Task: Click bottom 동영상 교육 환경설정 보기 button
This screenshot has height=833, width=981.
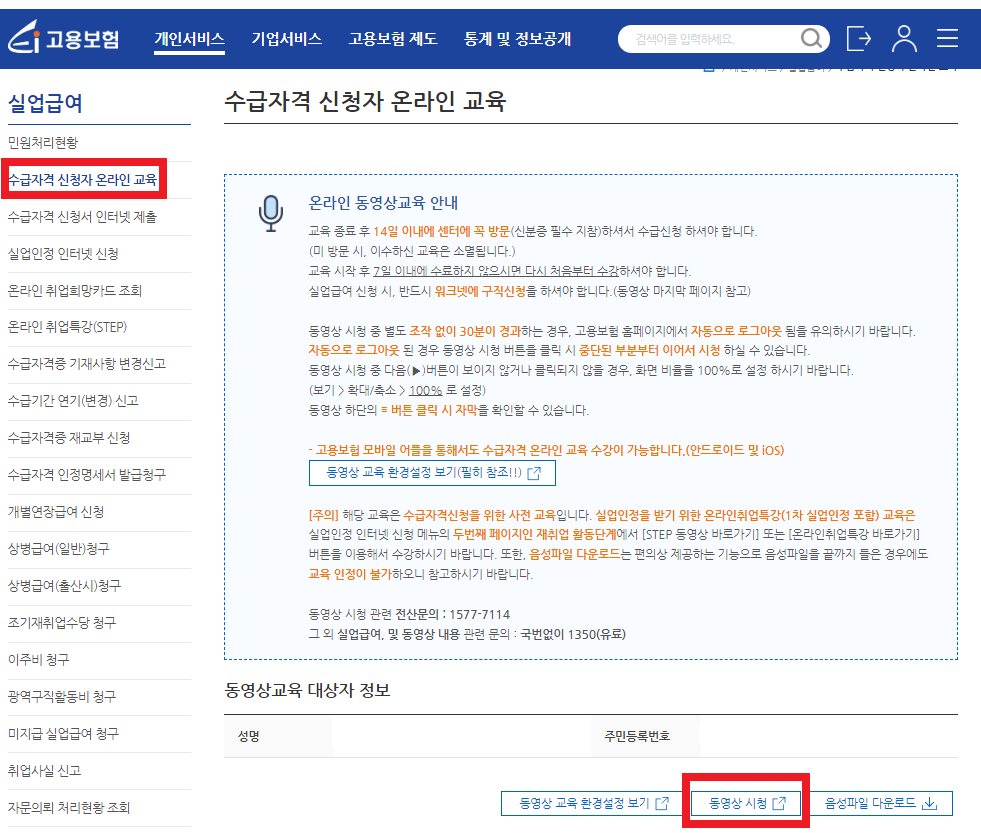Action: point(593,803)
